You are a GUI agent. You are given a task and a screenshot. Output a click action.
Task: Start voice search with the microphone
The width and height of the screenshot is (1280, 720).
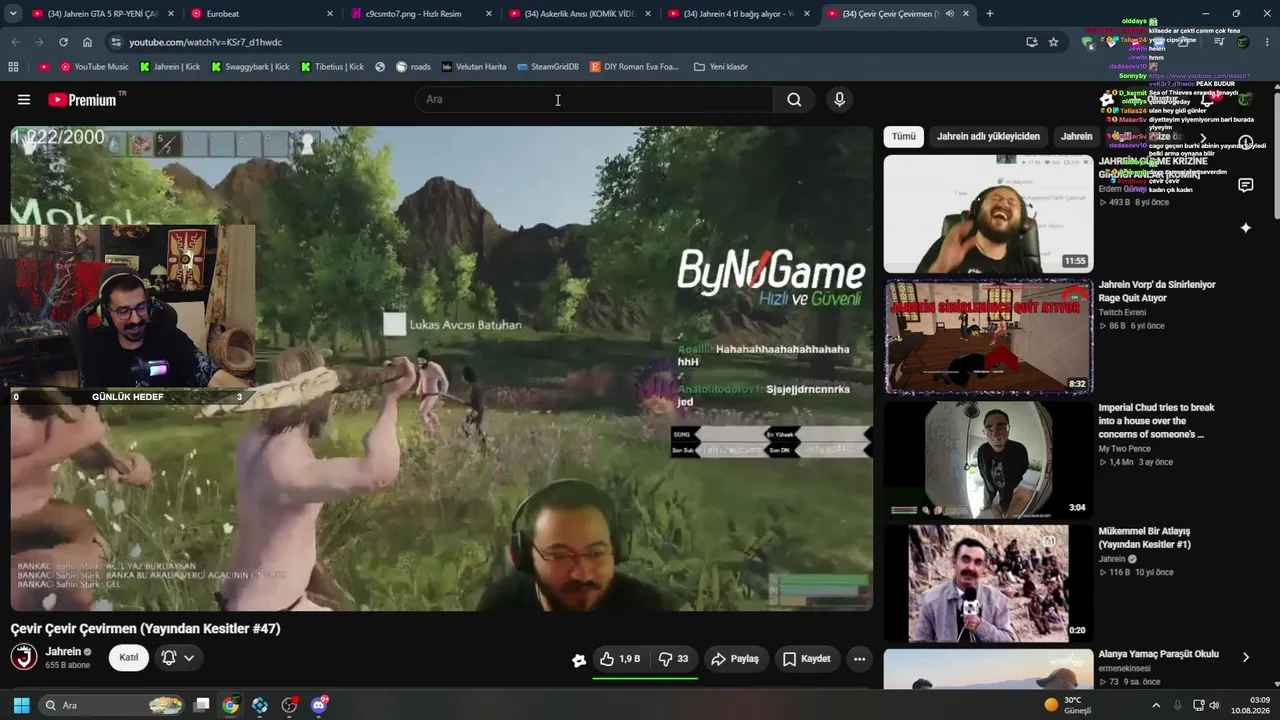pyautogui.click(x=839, y=100)
